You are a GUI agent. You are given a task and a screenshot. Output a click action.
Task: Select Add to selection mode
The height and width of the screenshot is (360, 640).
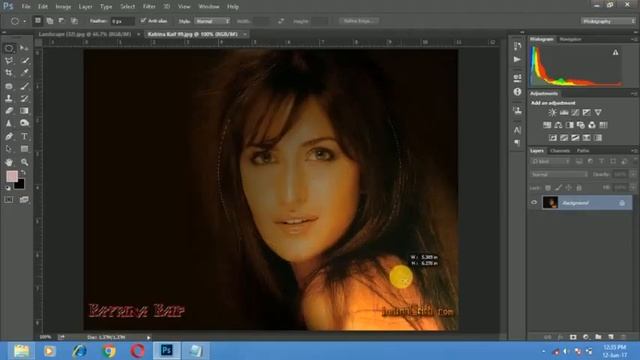(x=50, y=20)
